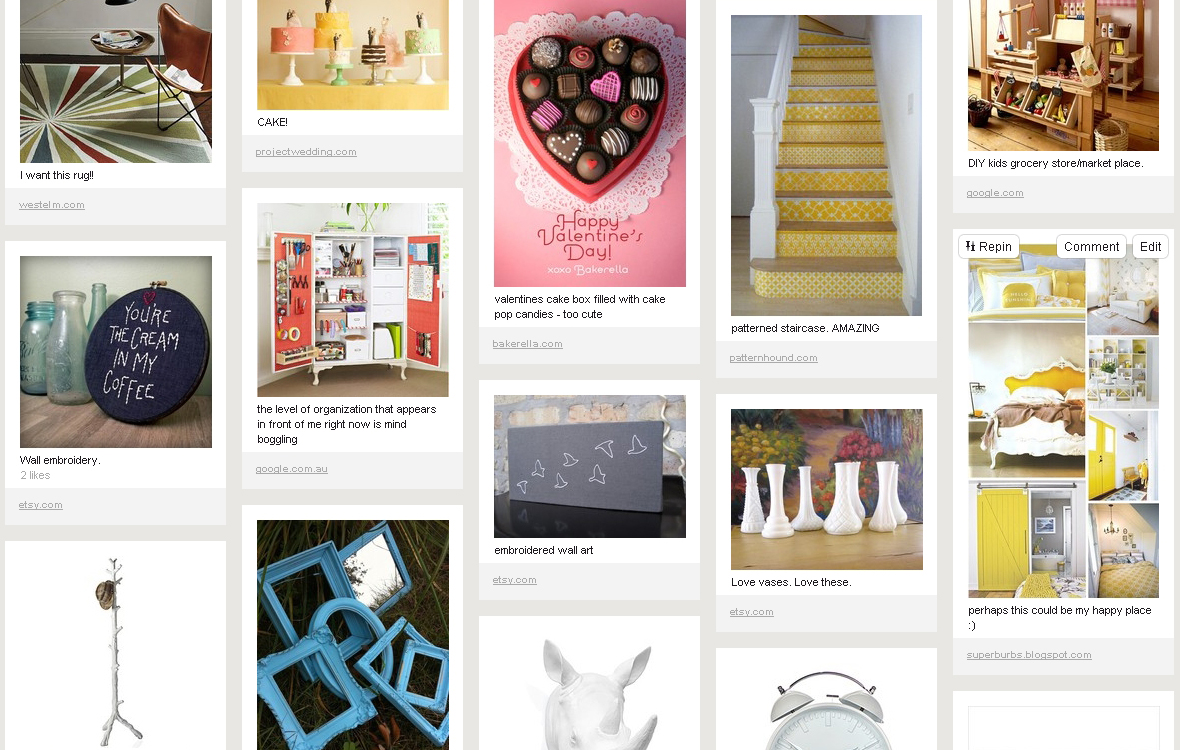
Task: Open the patterned yellow staircase image
Action: [x=826, y=165]
